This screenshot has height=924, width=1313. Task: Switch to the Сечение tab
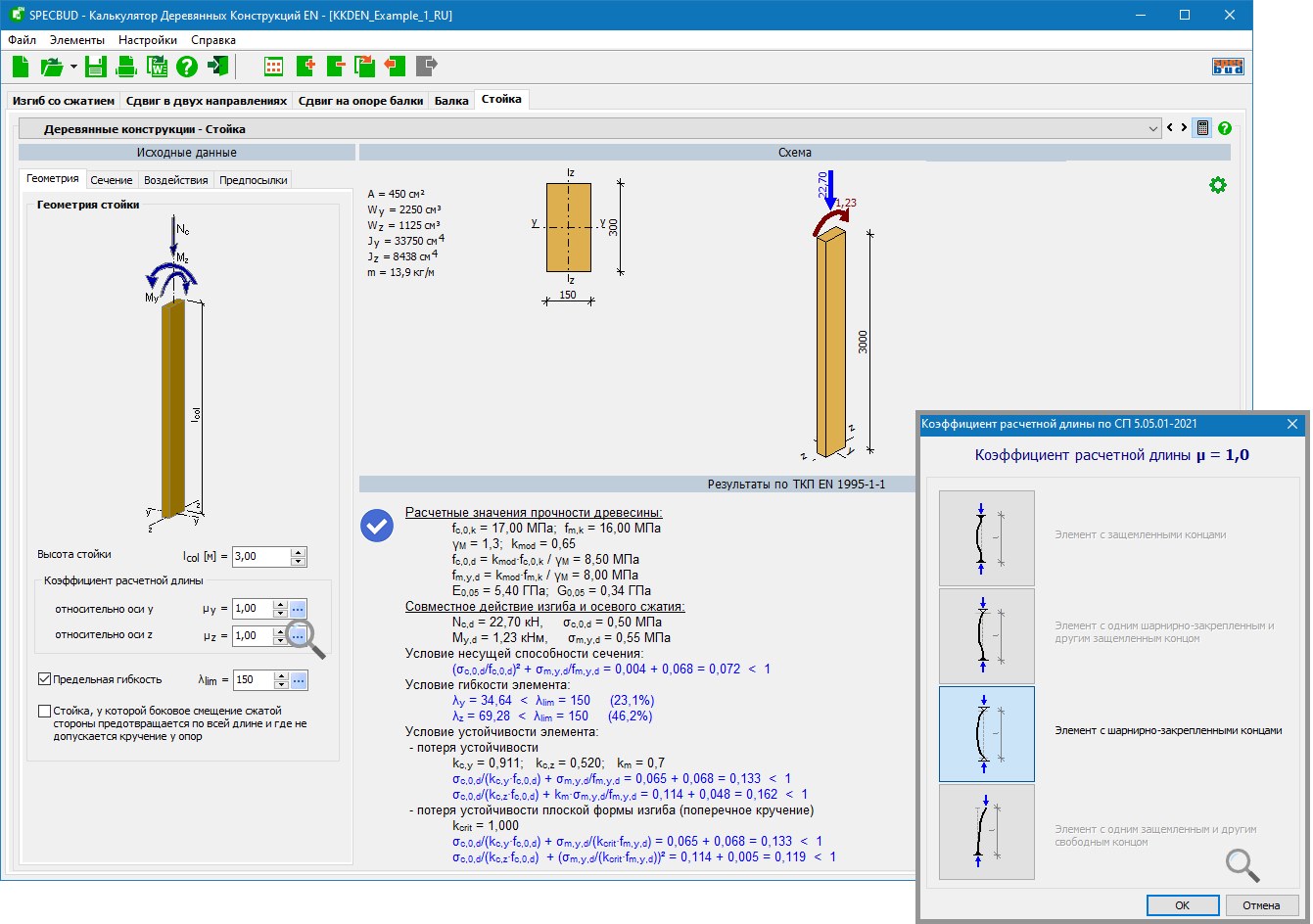(x=112, y=180)
